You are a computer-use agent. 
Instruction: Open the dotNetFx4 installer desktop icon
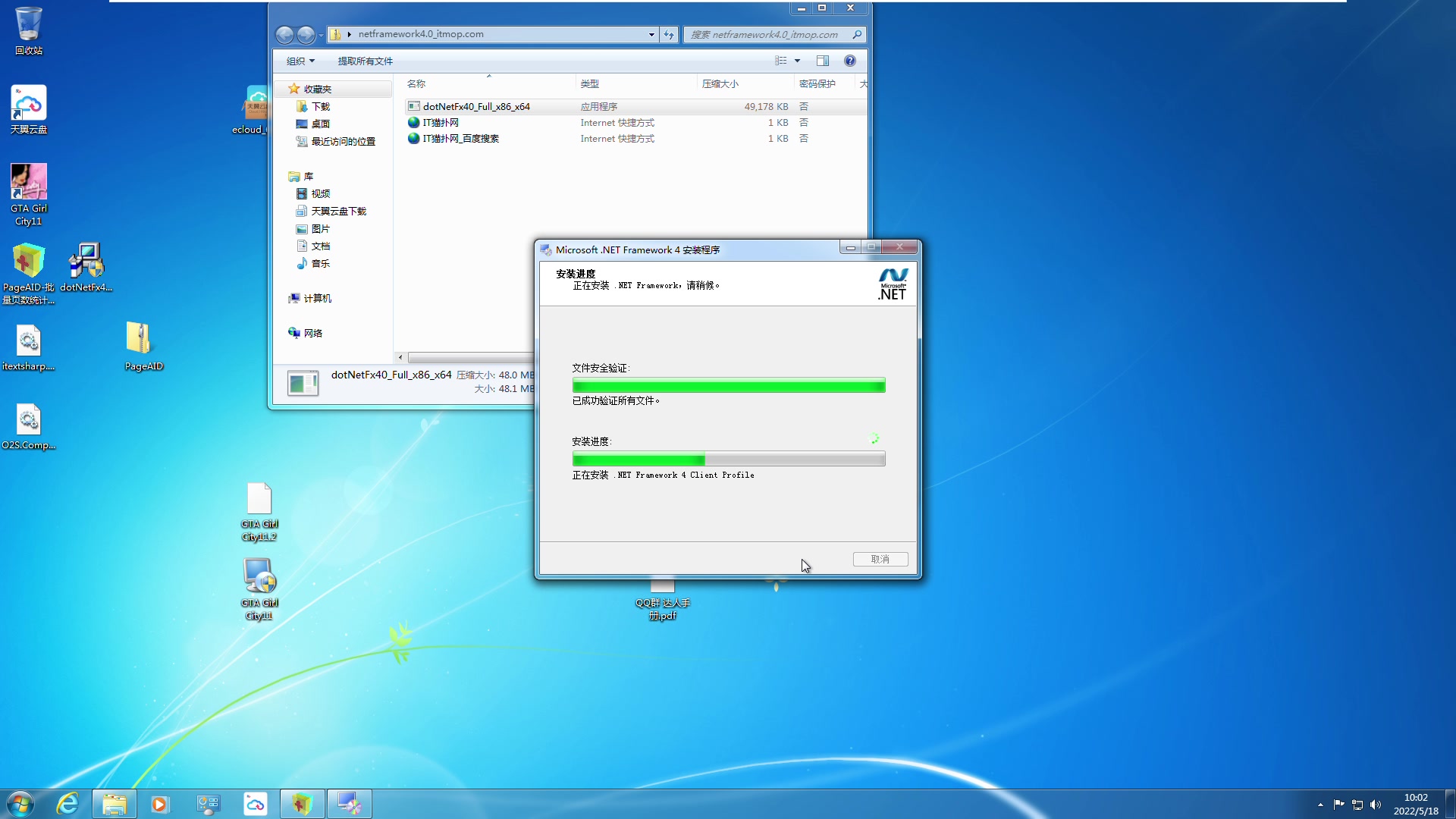coord(86,267)
